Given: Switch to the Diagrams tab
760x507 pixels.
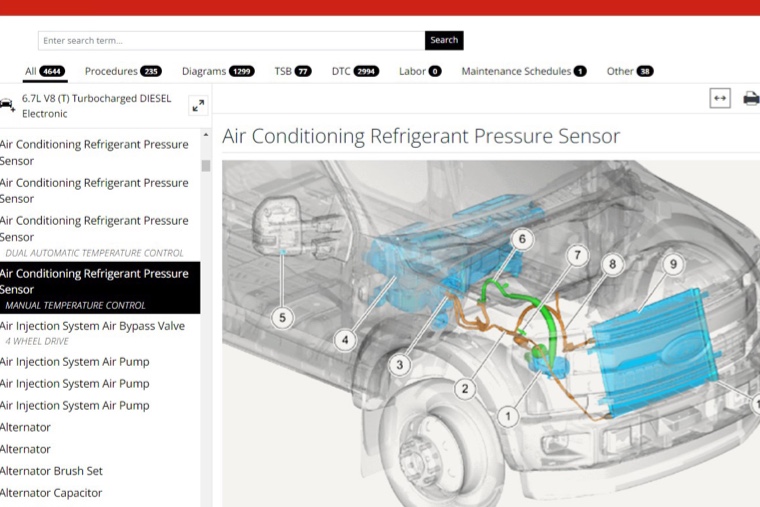Looking at the screenshot, I should coord(218,71).
